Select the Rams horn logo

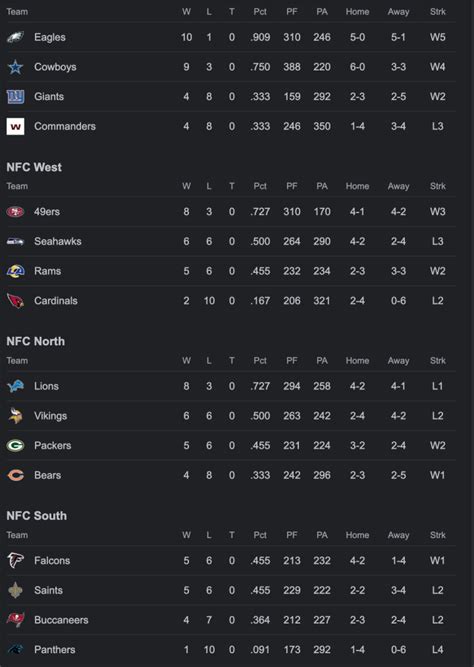point(15,271)
